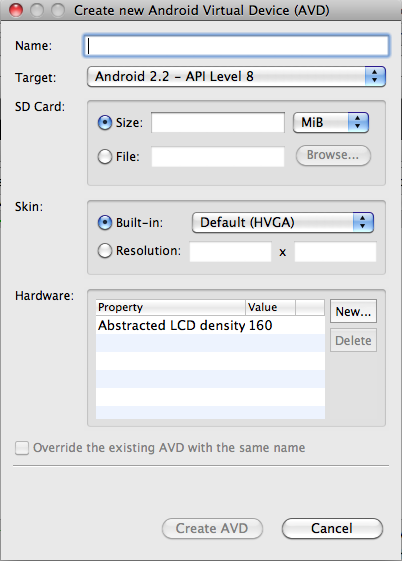Click the resolution height field
Screen dimensions: 402x561
point(335,252)
